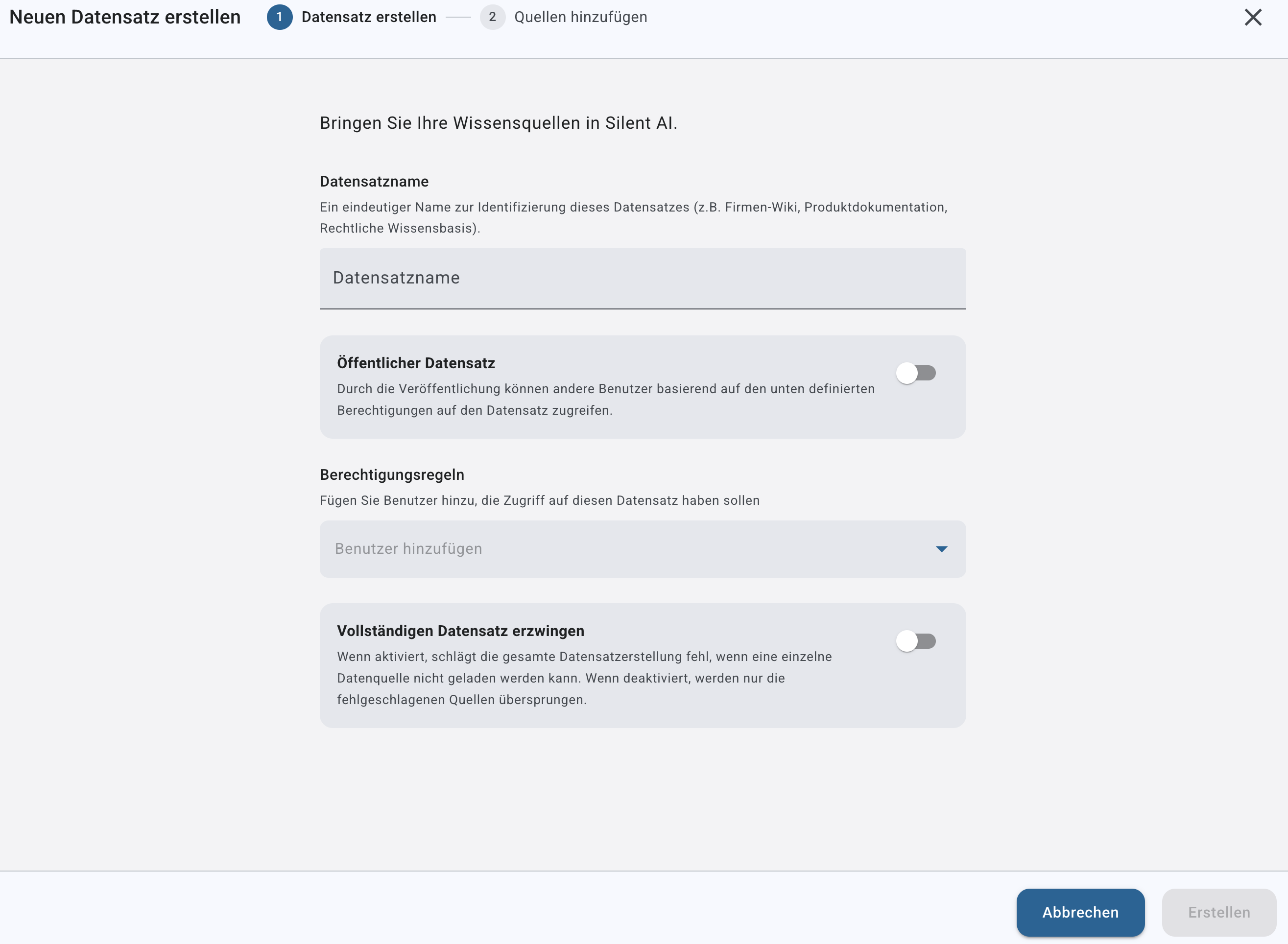Enable the Öffentlicher Datensatz switch
The image size is (1288, 944).
coord(915,373)
